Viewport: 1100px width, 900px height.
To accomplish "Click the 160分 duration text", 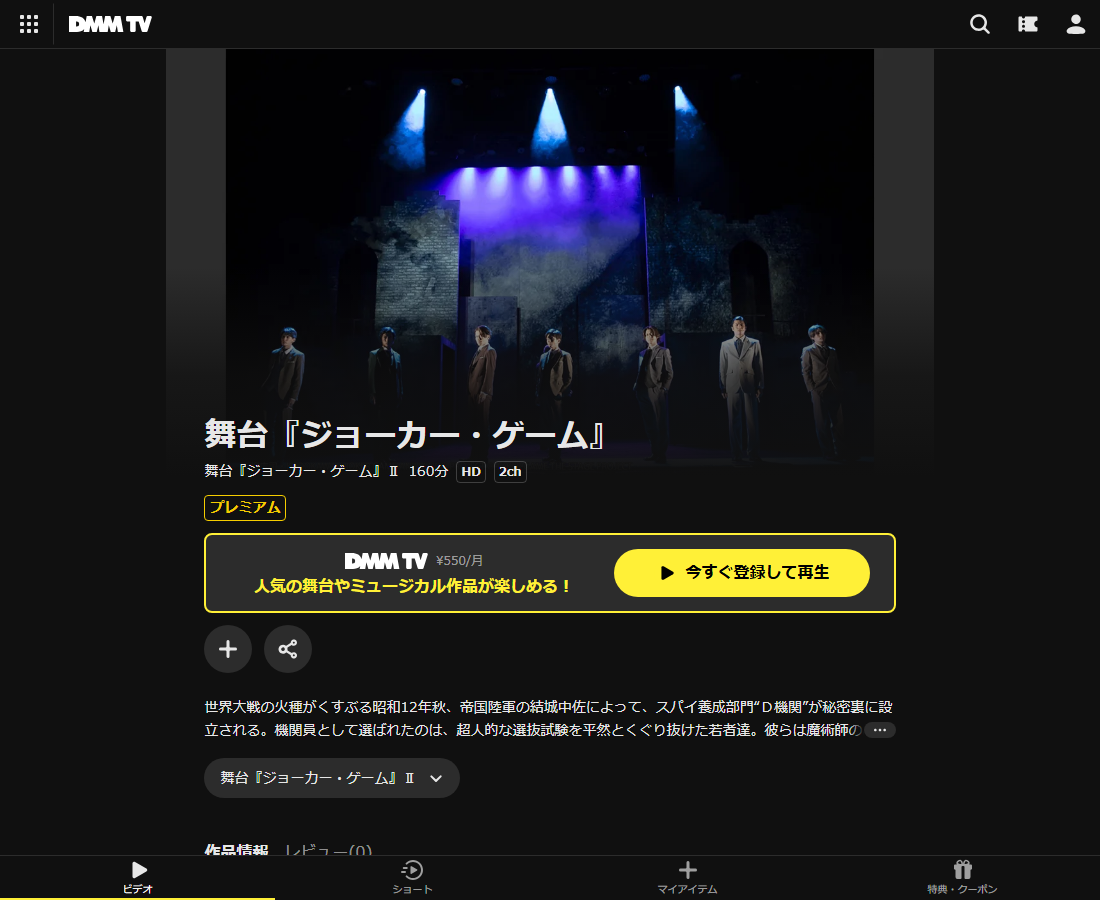I will point(428,471).
